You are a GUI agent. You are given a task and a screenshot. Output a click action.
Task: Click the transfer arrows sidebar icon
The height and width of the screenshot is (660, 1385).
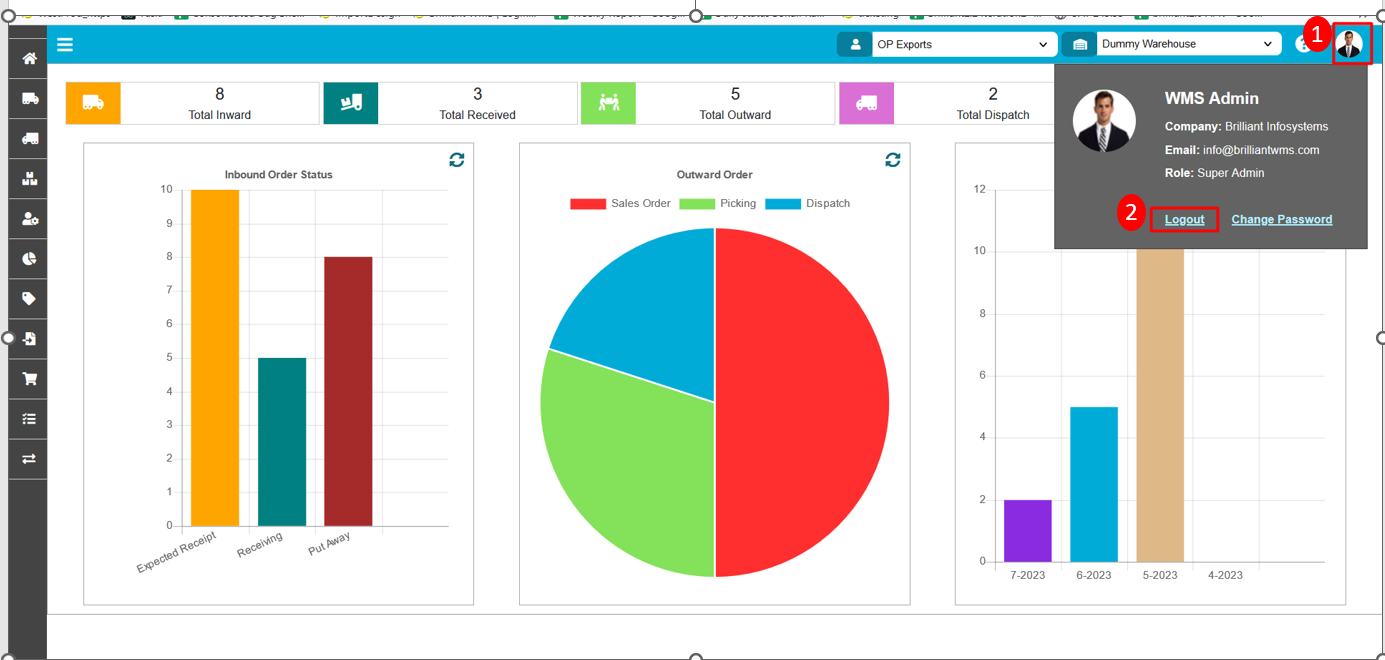(x=29, y=459)
